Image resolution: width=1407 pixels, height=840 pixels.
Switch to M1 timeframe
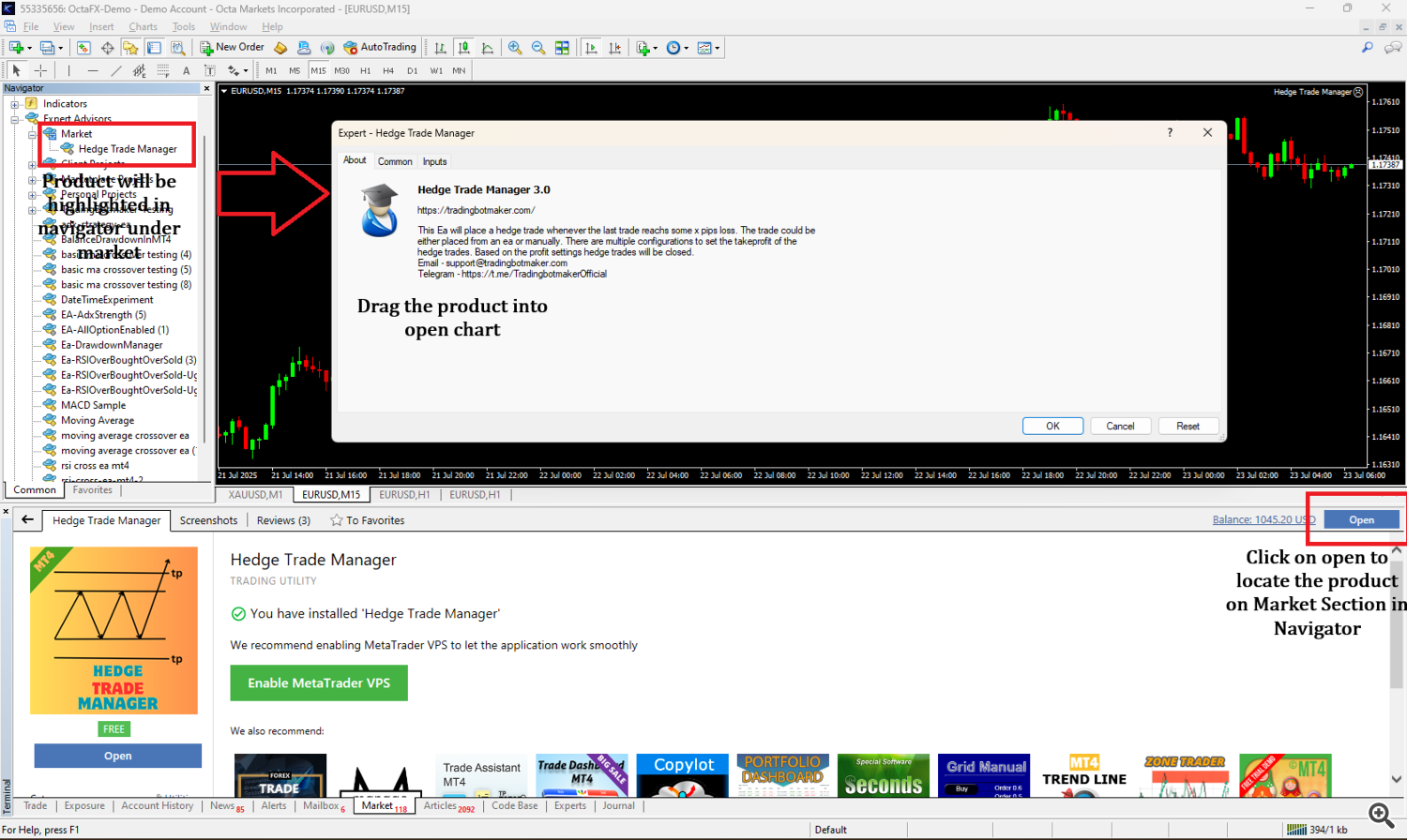click(x=271, y=70)
